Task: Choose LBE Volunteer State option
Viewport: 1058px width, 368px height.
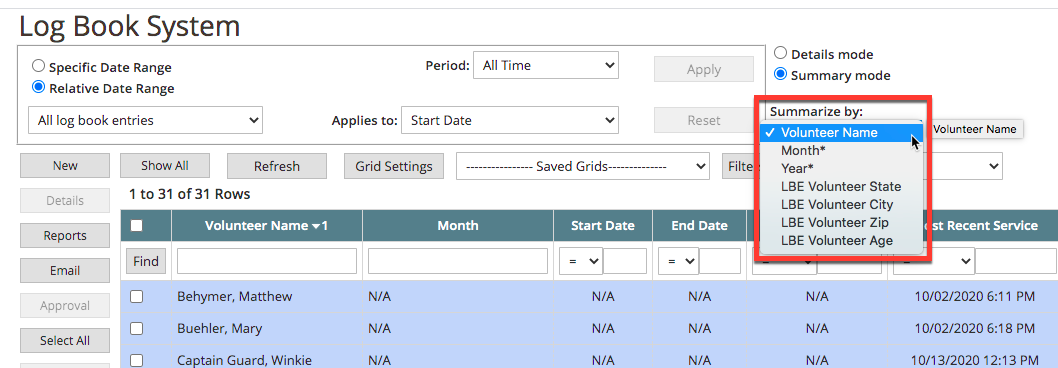Action: tap(841, 186)
